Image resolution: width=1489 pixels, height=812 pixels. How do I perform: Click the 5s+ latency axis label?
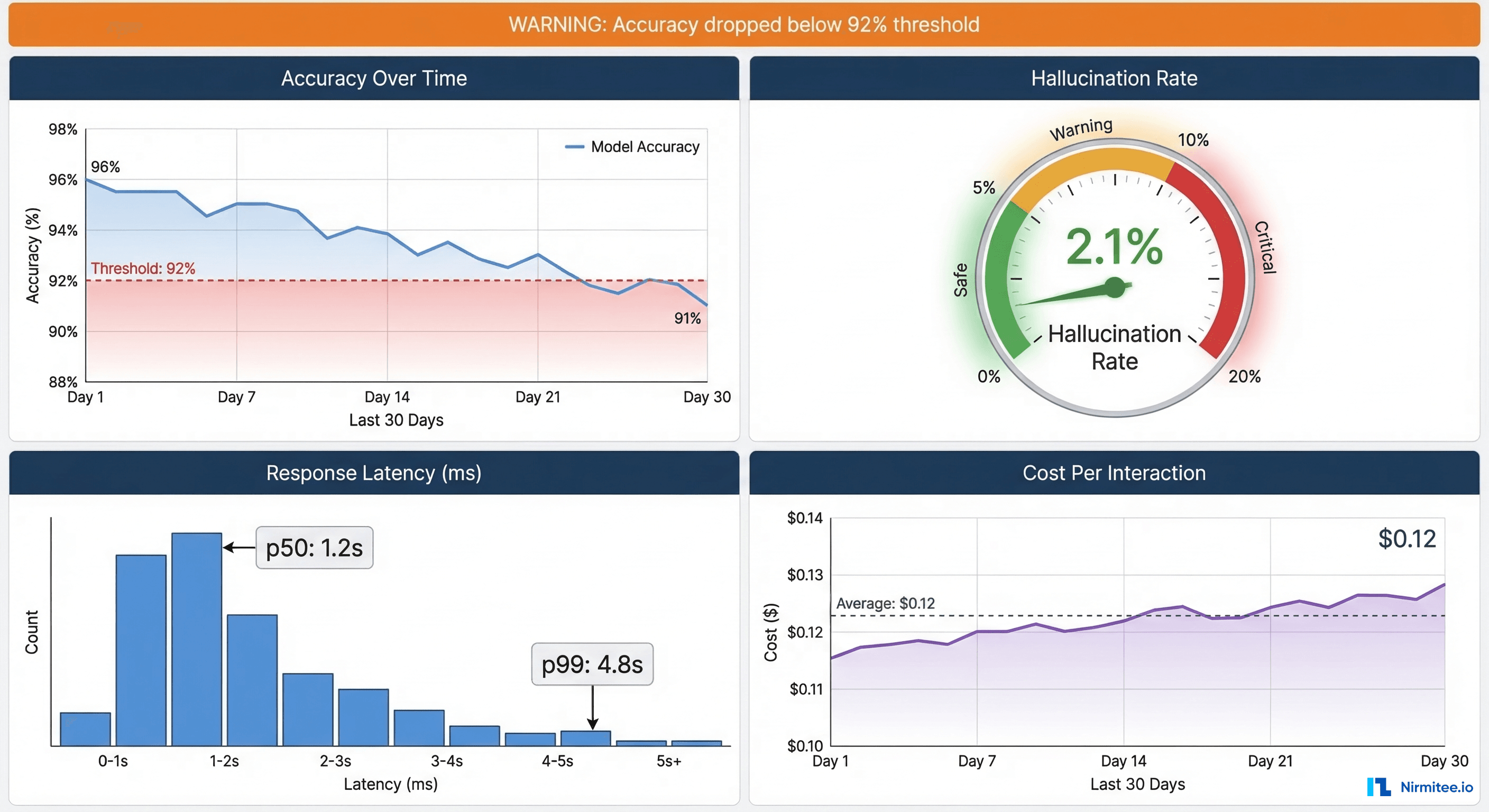point(669,761)
